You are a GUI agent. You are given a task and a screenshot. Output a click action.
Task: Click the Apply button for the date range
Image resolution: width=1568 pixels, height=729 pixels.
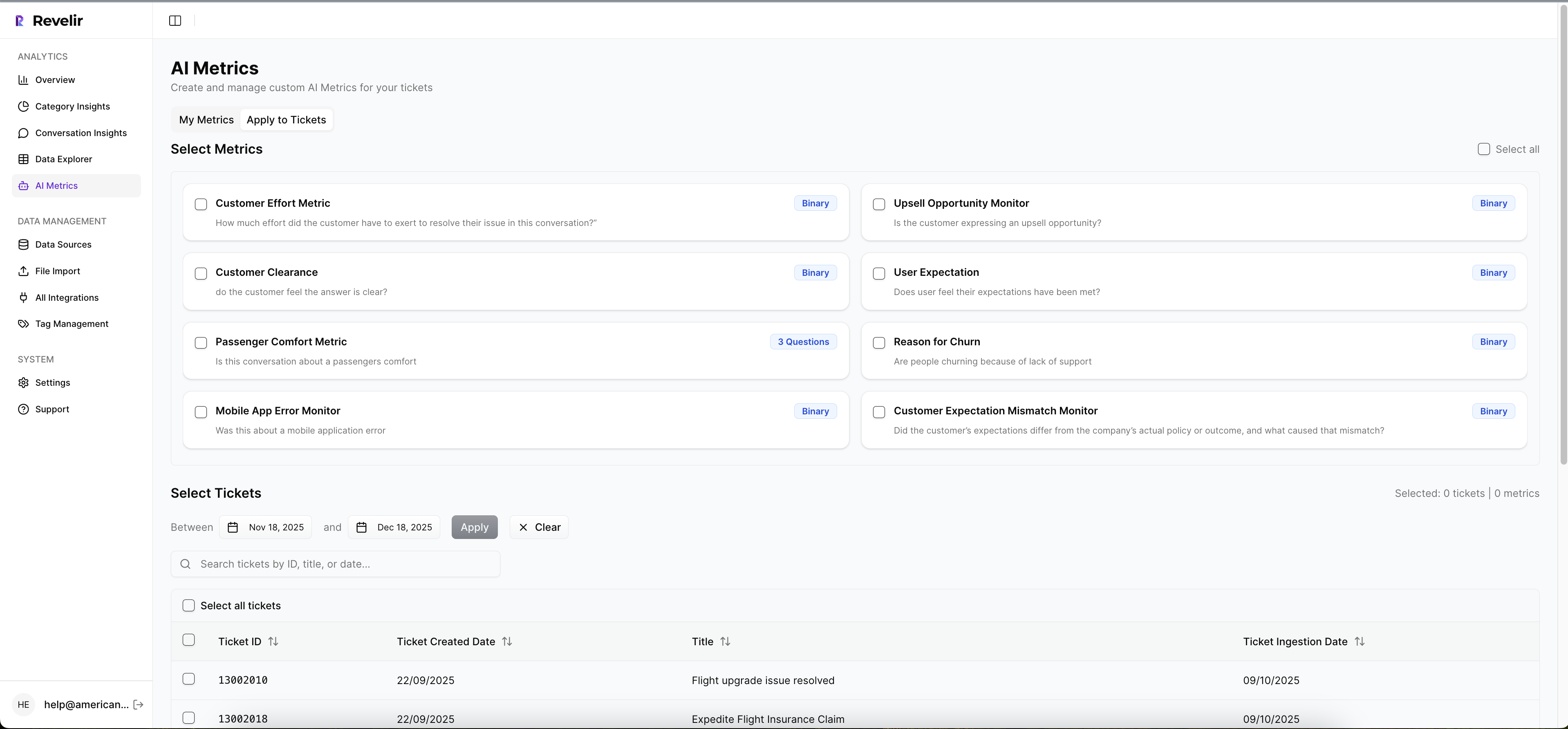[474, 527]
